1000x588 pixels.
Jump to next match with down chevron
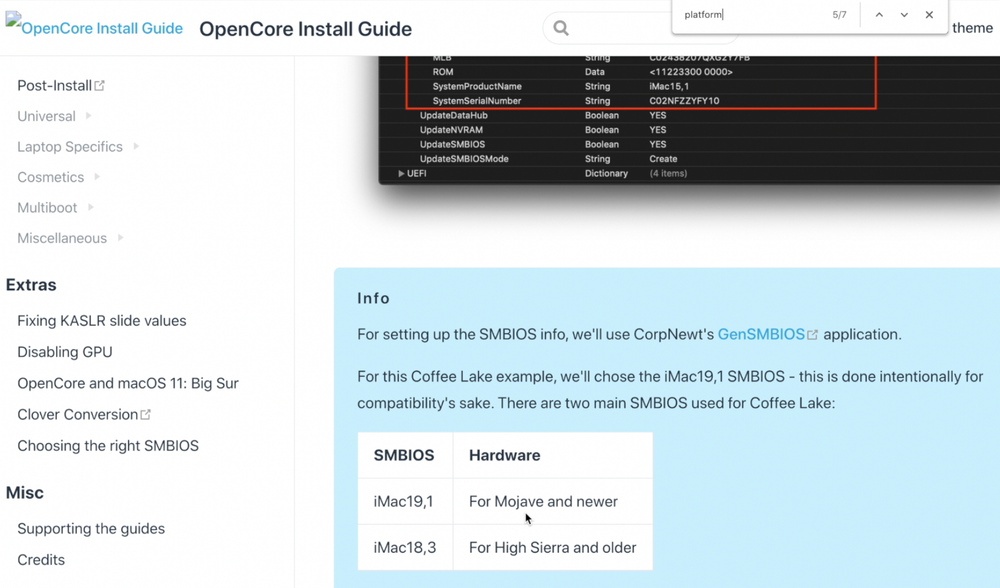[x=904, y=15]
